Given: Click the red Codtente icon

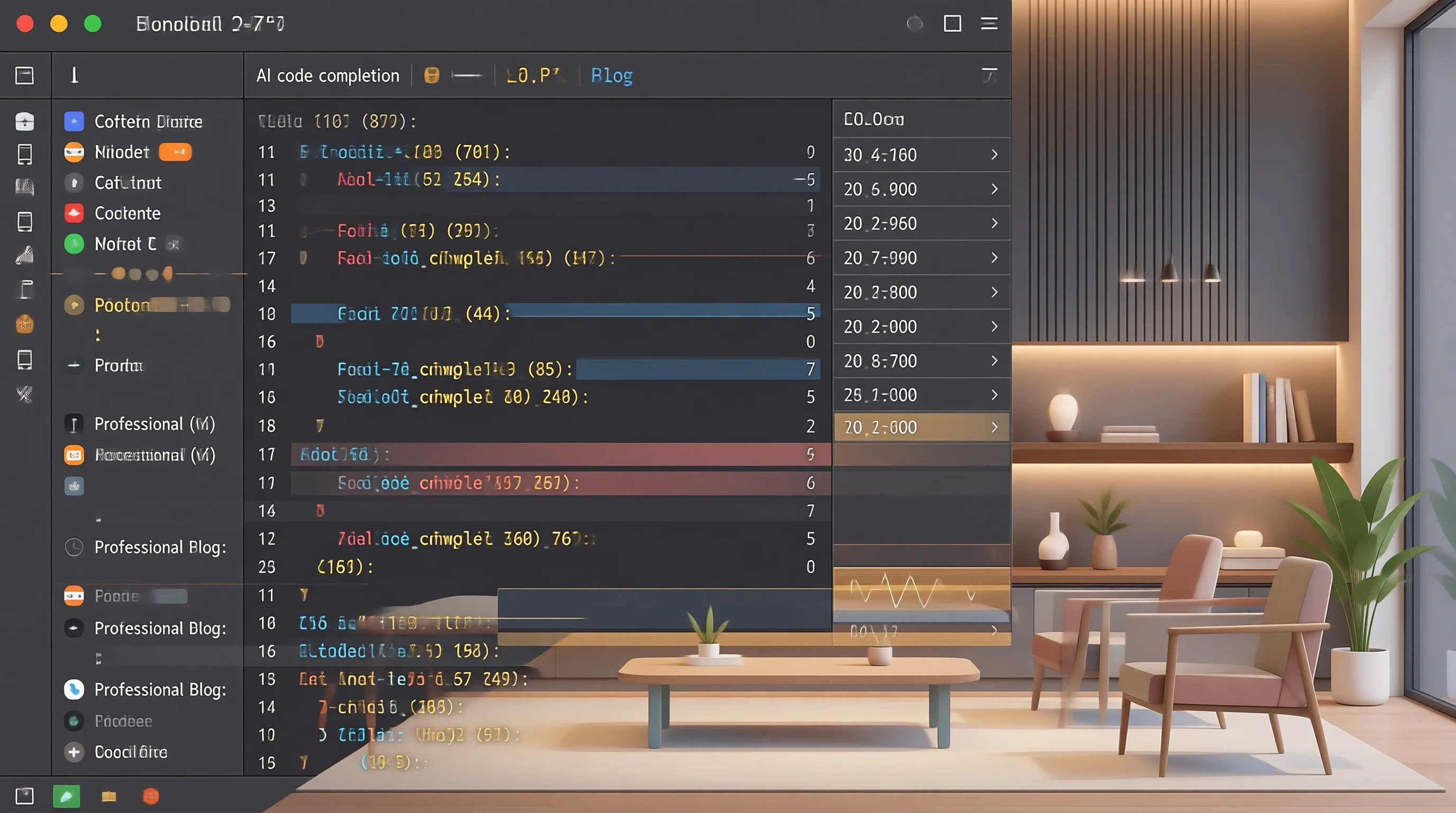Looking at the screenshot, I should pos(74,213).
